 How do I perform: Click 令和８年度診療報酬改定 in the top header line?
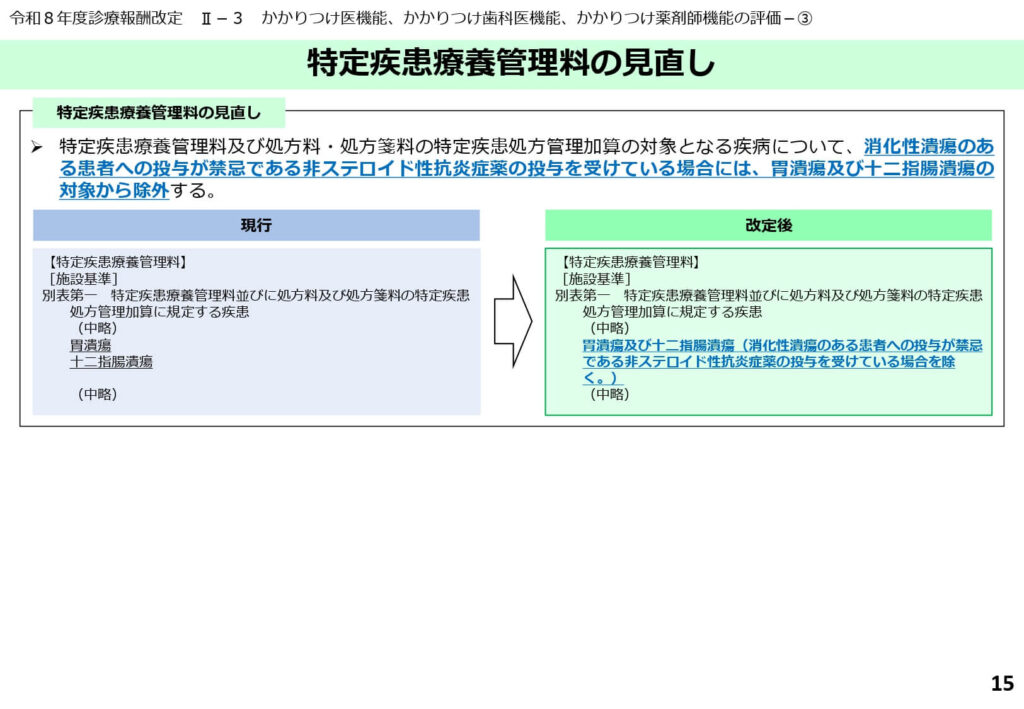(x=96, y=19)
